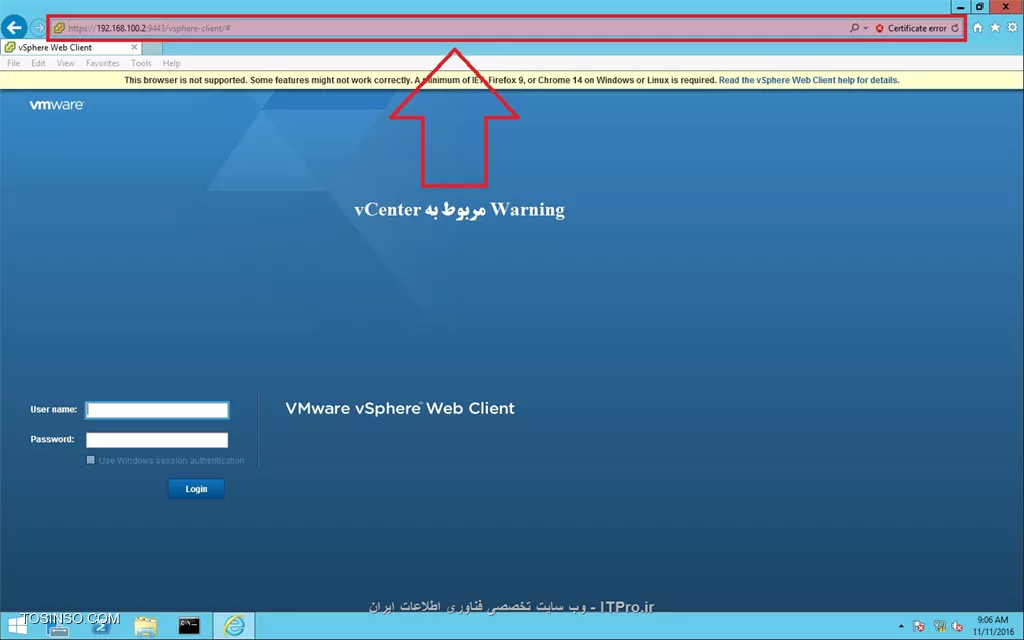Open the Tools menu
Image resolution: width=1024 pixels, height=640 pixels.
[x=141, y=63]
